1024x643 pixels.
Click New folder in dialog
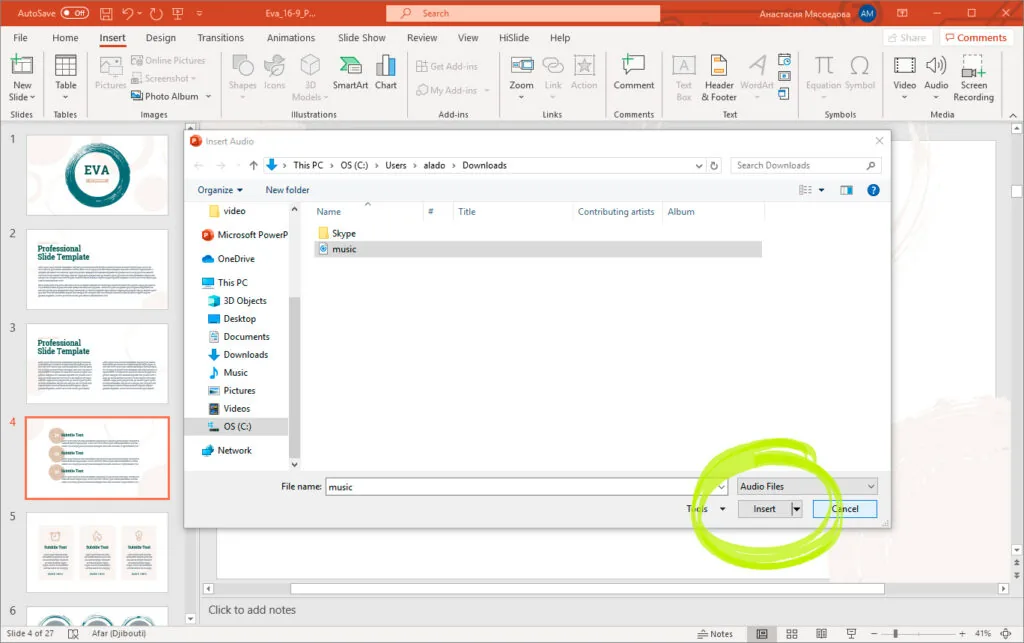(287, 190)
